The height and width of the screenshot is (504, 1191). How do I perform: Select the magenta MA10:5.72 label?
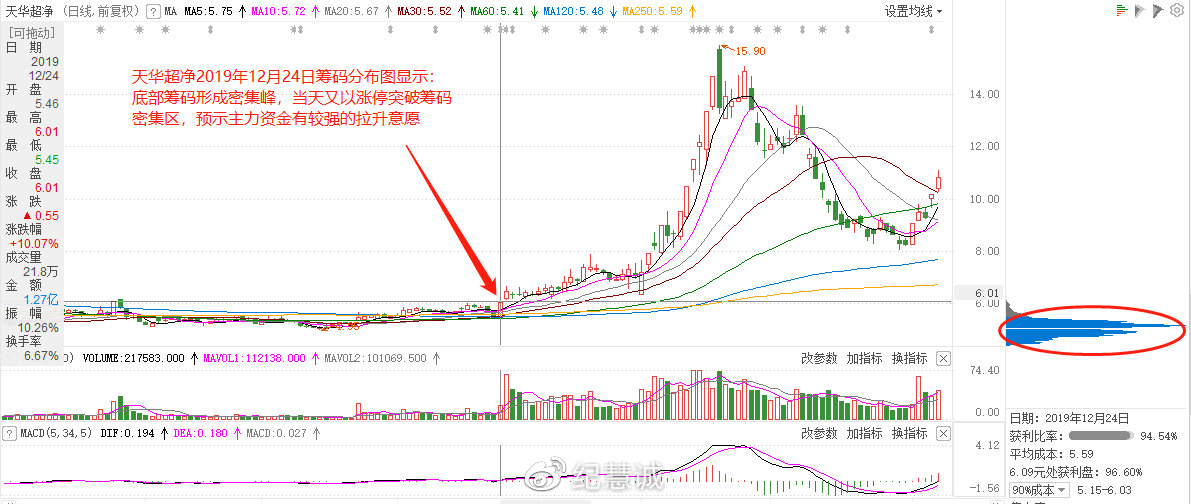click(278, 11)
